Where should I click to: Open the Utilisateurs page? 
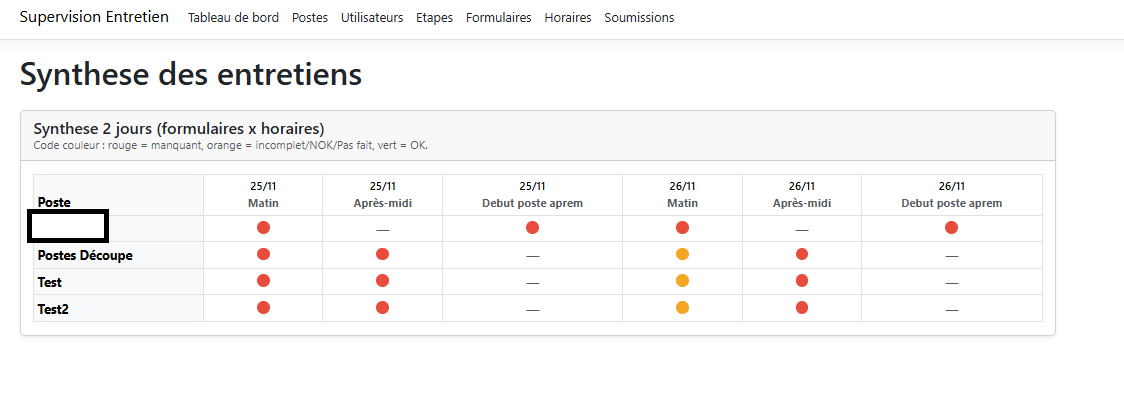coord(372,18)
